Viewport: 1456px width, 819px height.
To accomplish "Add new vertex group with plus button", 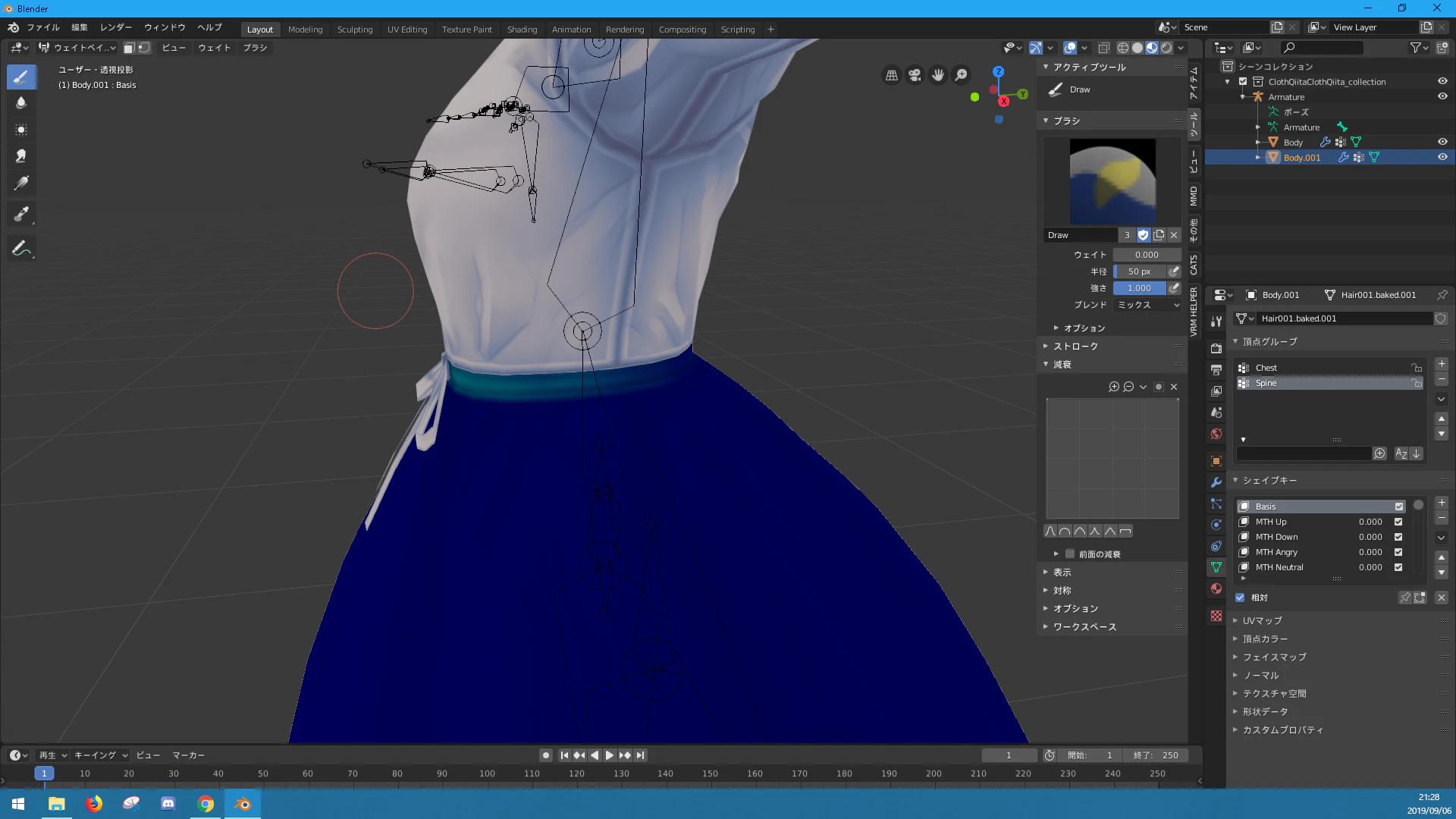I will 1442,364.
